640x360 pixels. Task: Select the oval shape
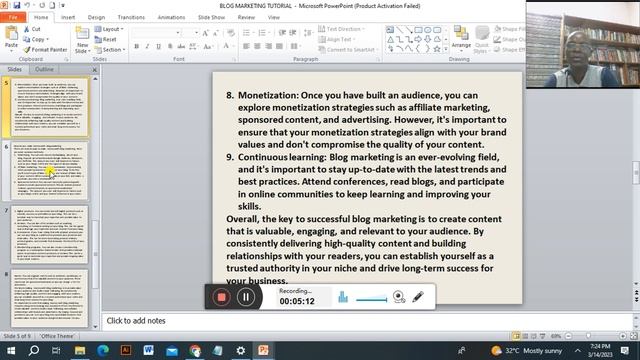point(427,30)
